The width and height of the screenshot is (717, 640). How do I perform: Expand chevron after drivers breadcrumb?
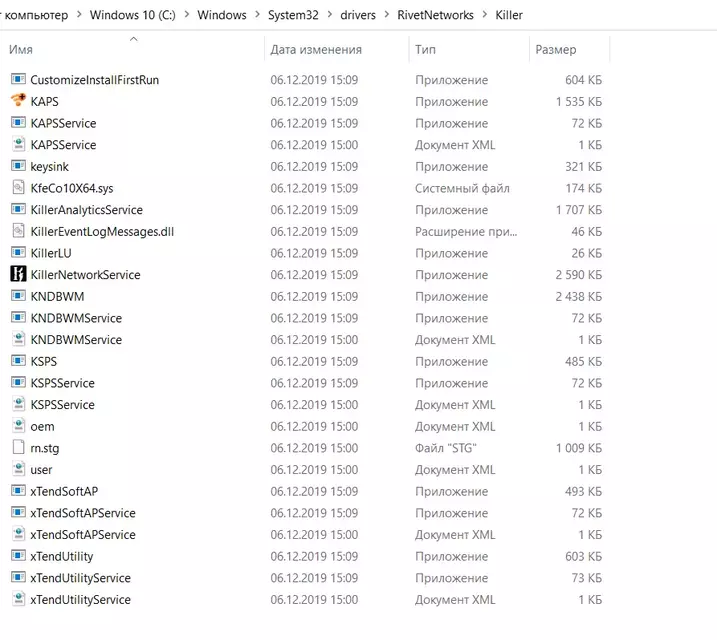(x=387, y=15)
